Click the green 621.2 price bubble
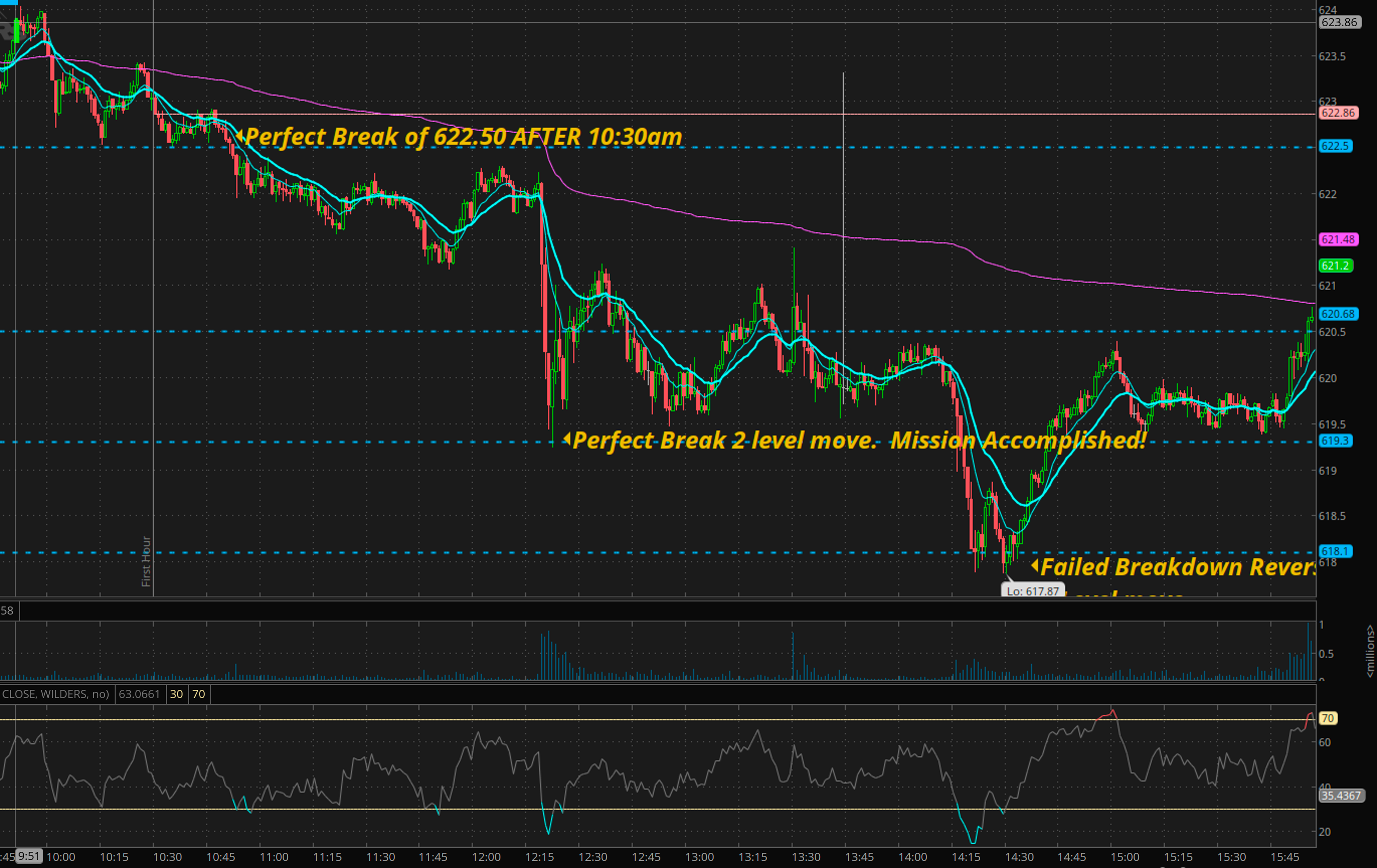1377x868 pixels. [1335, 266]
